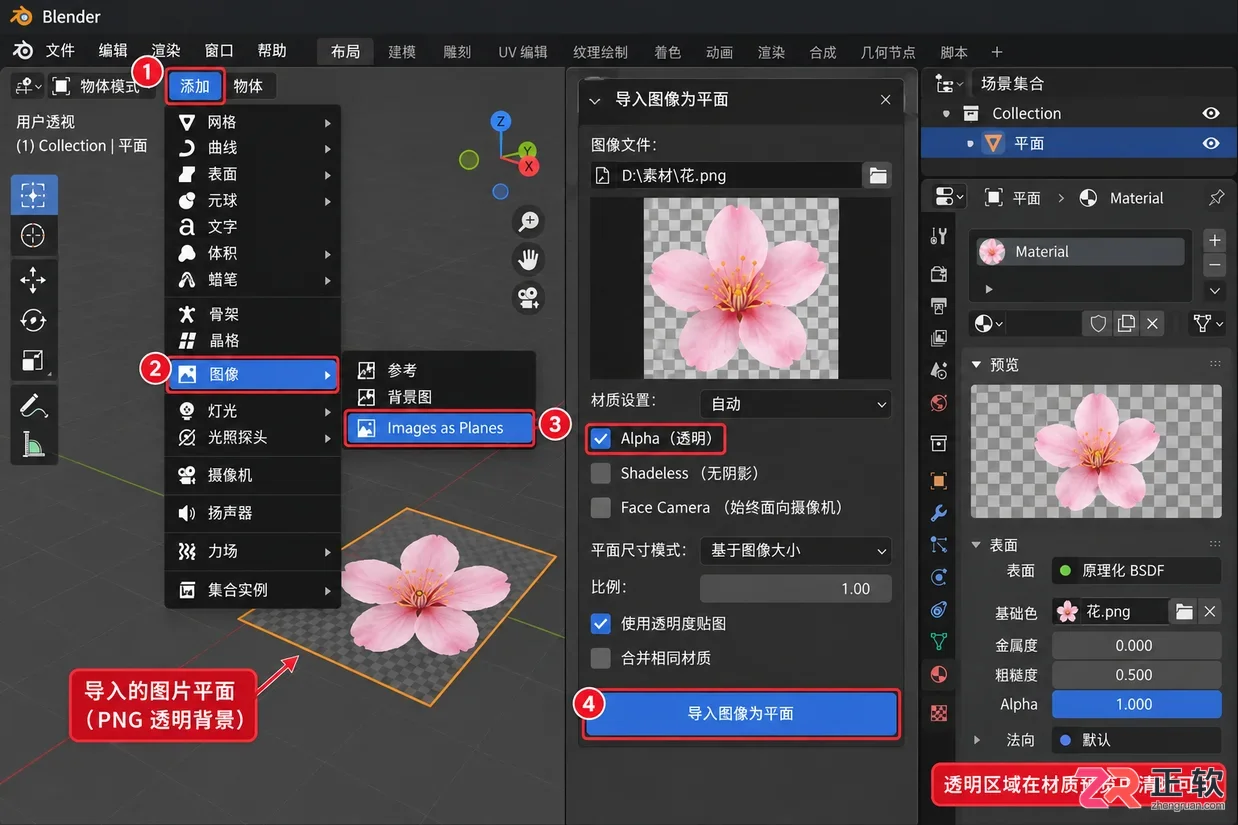Screen dimensions: 1238x825
Task: Choose 背景图 in image submenu
Action: pyautogui.click(x=439, y=397)
